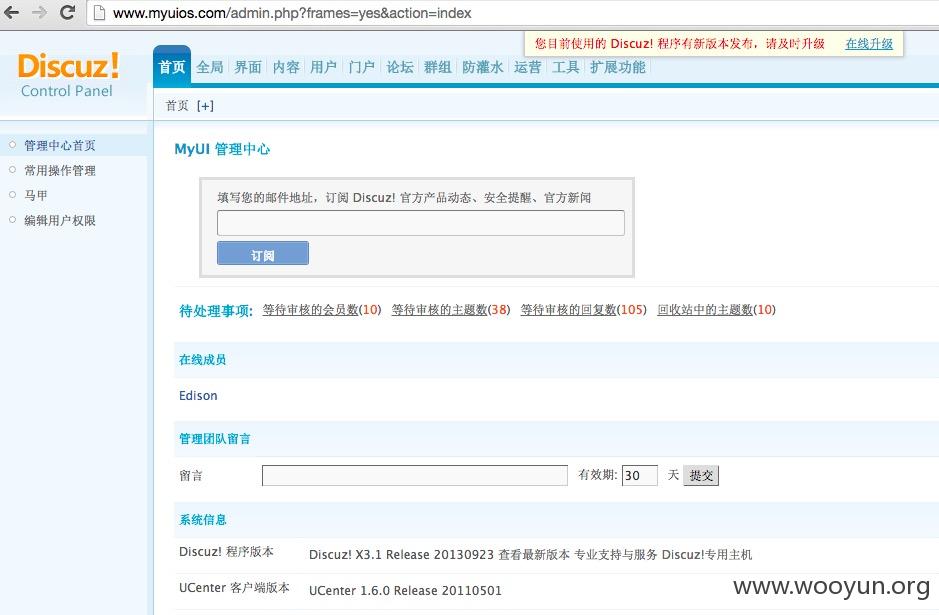Click the 留言 message input field
Screen dimensions: 939x615
(x=414, y=475)
